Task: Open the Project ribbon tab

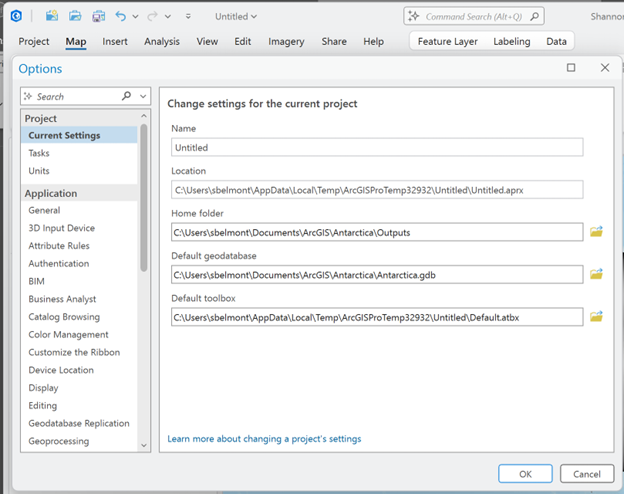Action: [34, 41]
